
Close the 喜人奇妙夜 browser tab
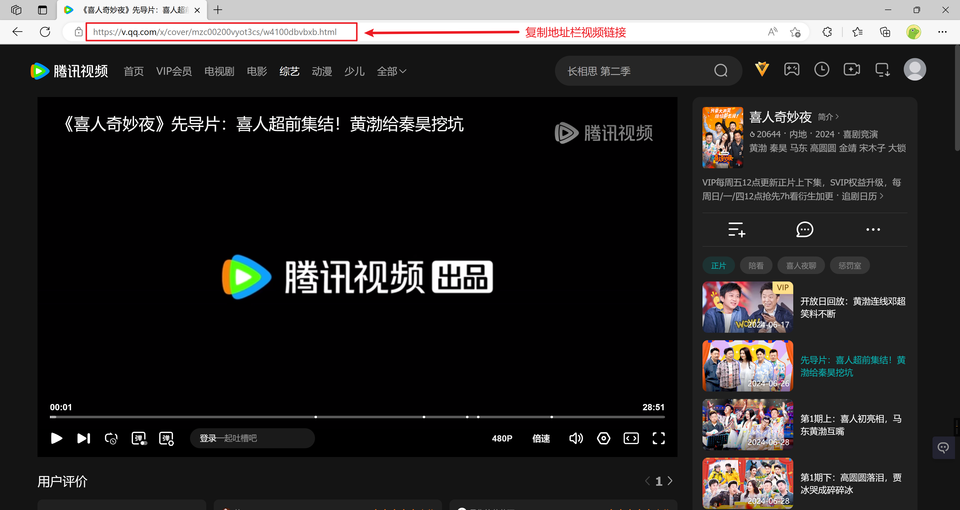[197, 10]
